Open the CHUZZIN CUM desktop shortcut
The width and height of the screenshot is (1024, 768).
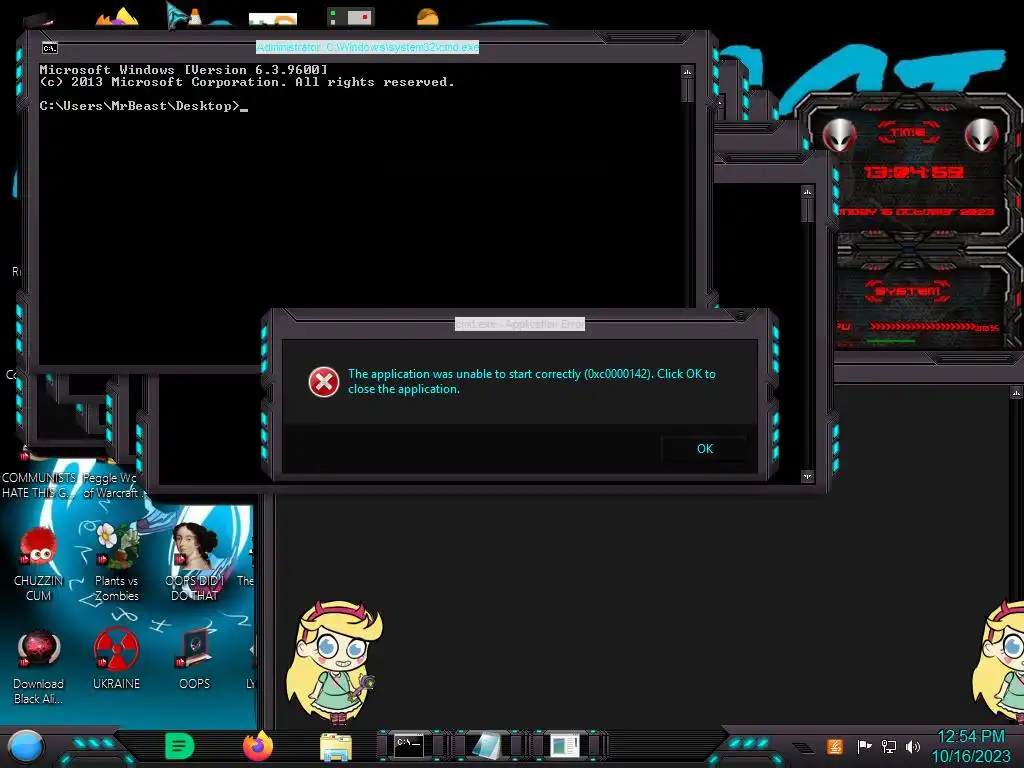(38, 564)
